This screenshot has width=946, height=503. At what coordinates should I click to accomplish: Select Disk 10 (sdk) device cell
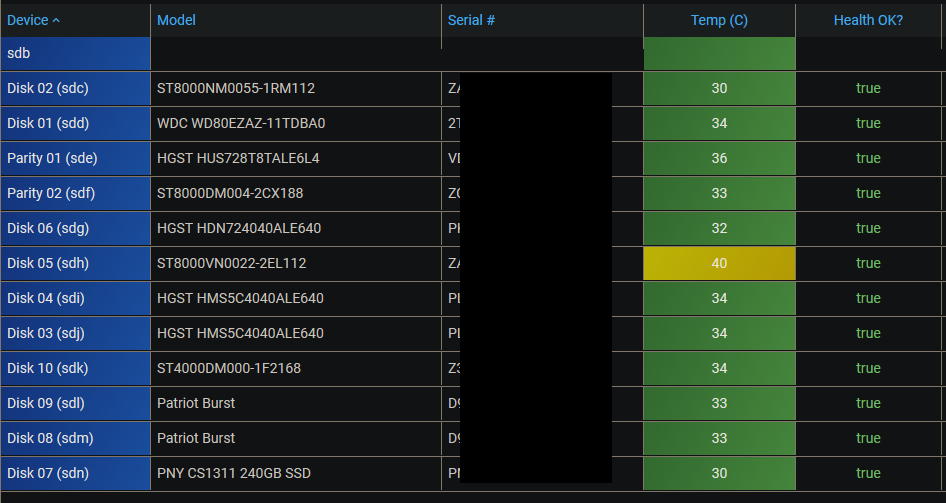(x=75, y=368)
